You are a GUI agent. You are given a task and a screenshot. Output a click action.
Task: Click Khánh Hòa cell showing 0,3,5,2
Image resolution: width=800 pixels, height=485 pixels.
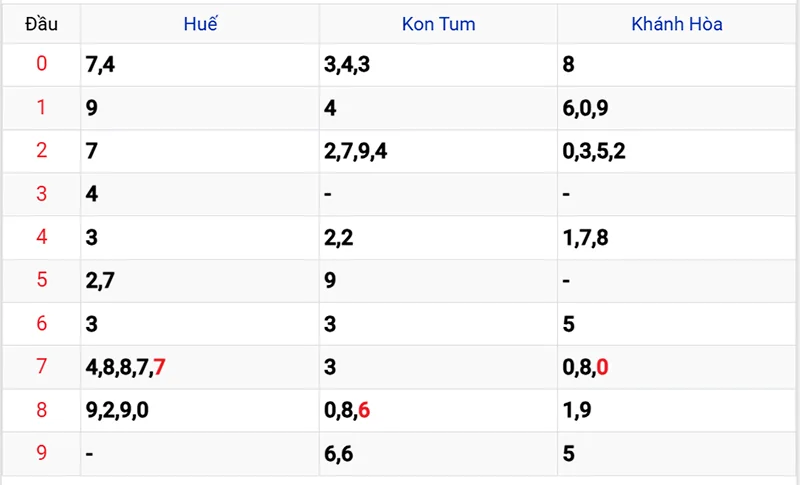677,151
